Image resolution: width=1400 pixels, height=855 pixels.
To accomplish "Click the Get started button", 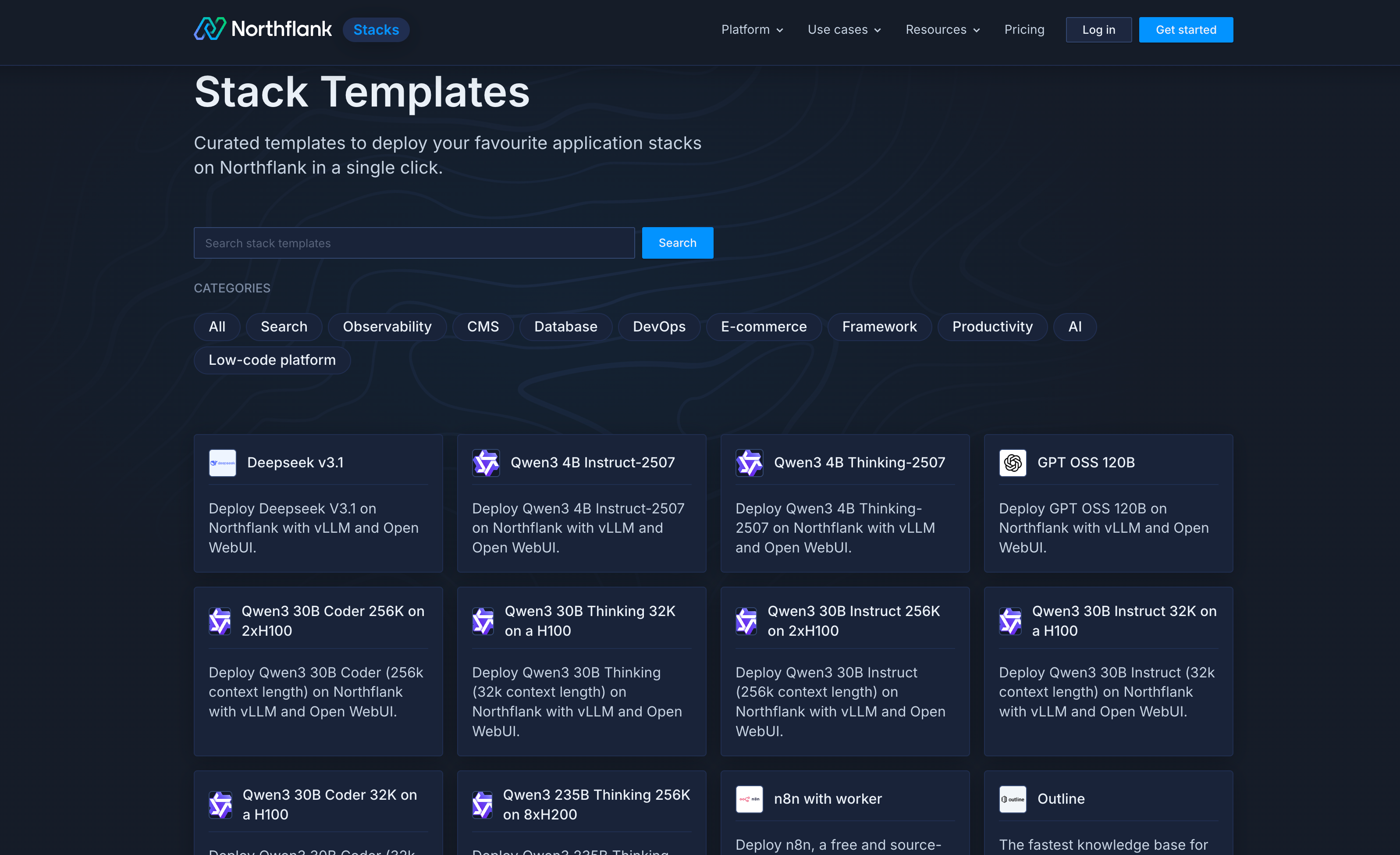I will pyautogui.click(x=1186, y=29).
